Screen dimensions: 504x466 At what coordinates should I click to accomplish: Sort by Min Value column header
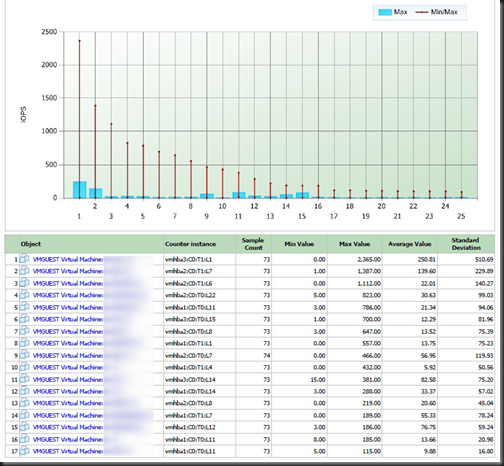pos(299,244)
